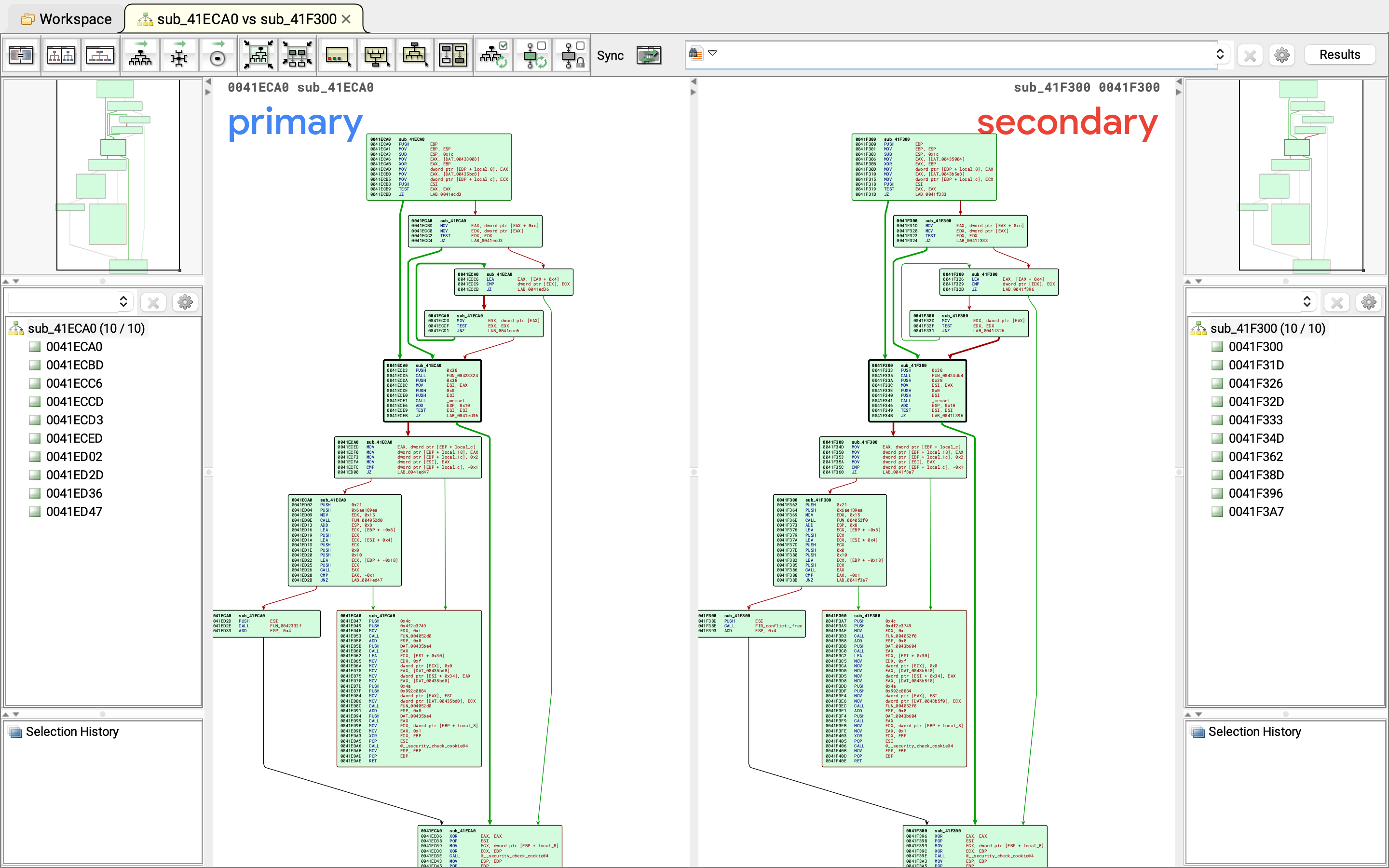The width and height of the screenshot is (1389, 868).
Task: Clear the primary tree filter
Action: coord(153,302)
